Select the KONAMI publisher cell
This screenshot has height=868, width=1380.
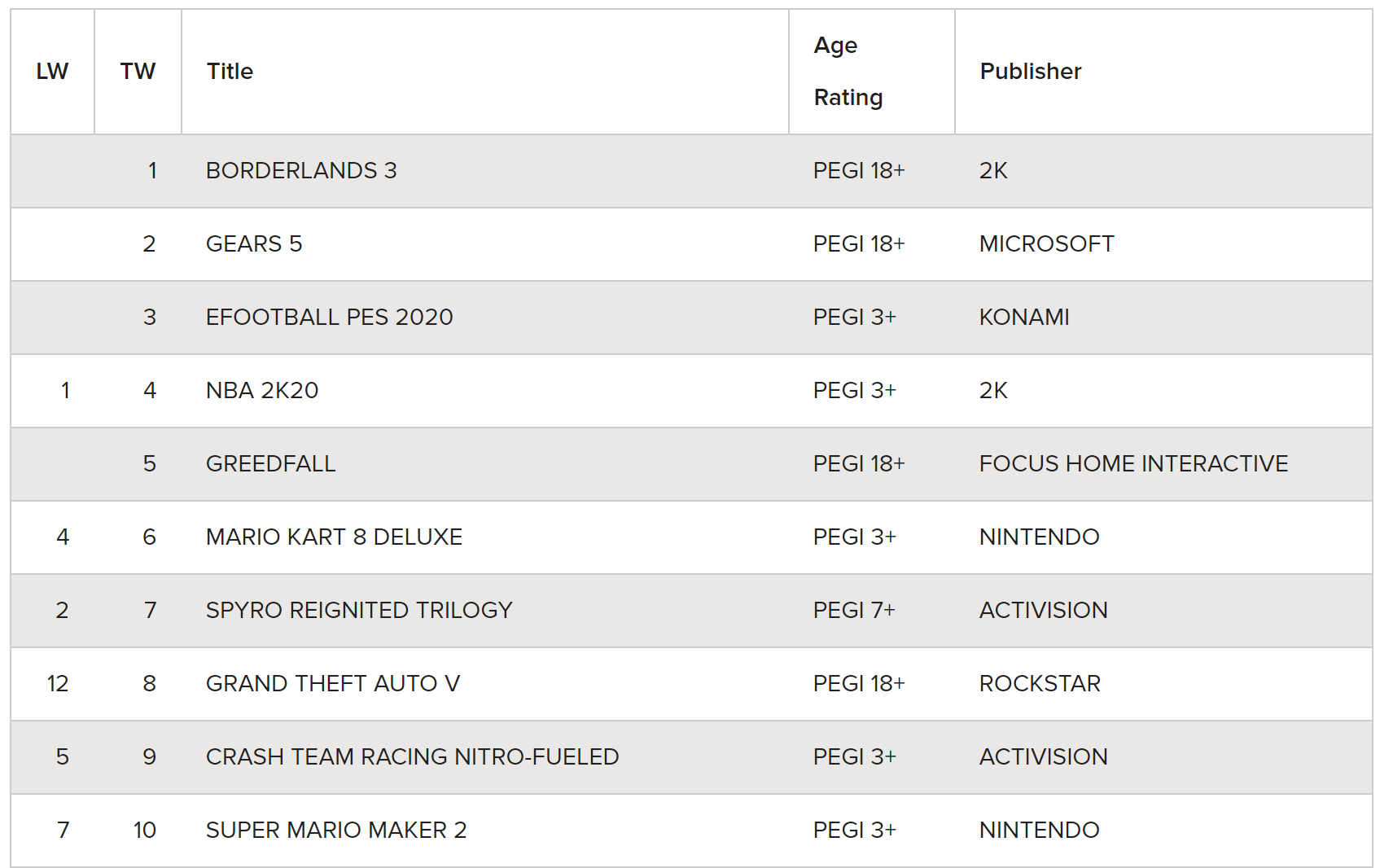point(1024,318)
